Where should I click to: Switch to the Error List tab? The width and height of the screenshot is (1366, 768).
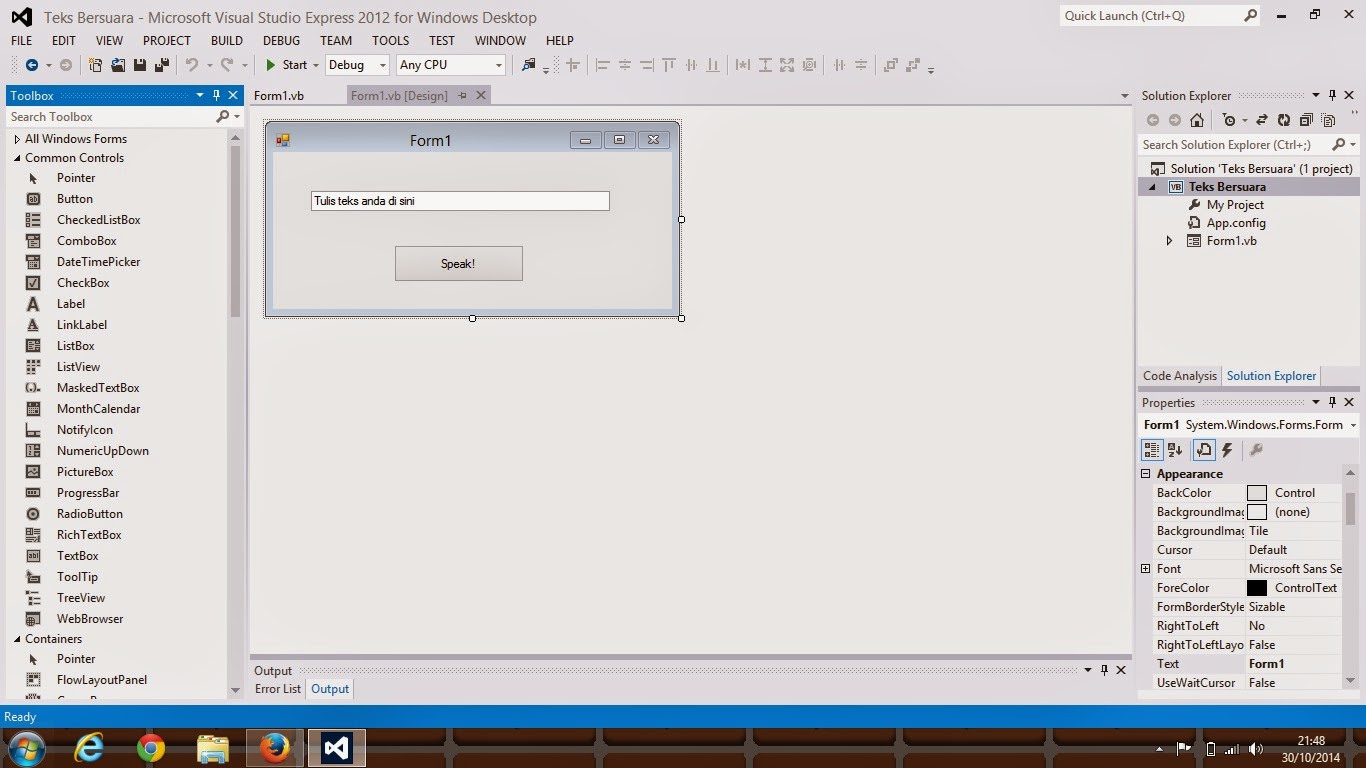click(278, 689)
